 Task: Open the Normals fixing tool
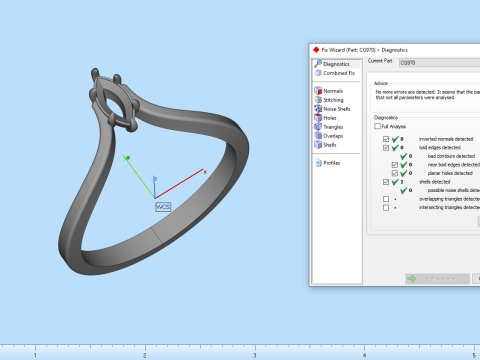318,91
